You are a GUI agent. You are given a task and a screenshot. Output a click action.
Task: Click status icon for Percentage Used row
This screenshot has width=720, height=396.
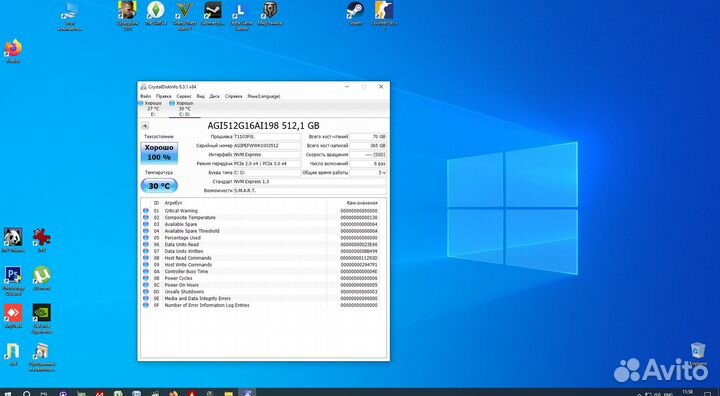tap(146, 238)
